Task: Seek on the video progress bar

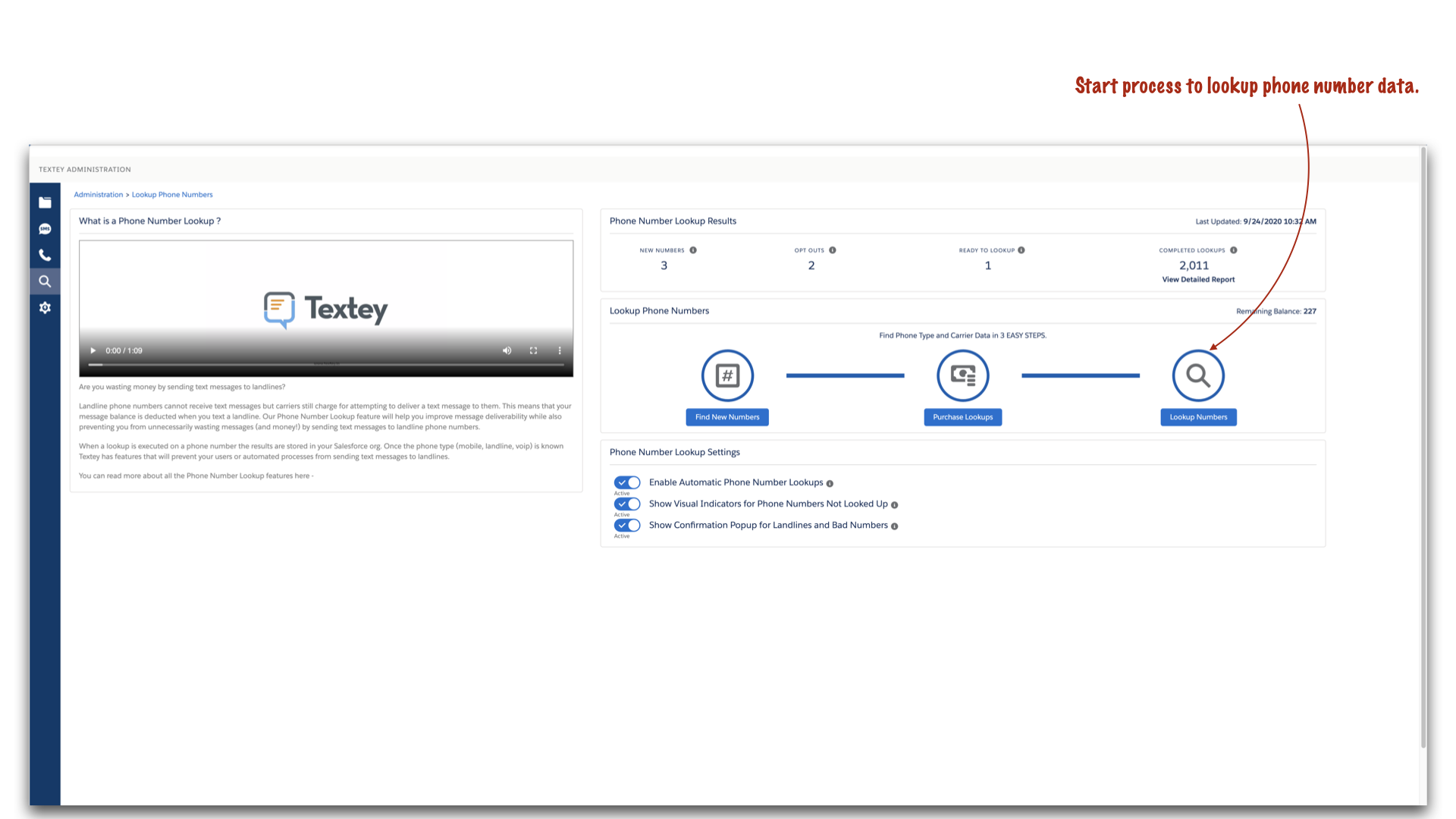Action: click(x=326, y=365)
